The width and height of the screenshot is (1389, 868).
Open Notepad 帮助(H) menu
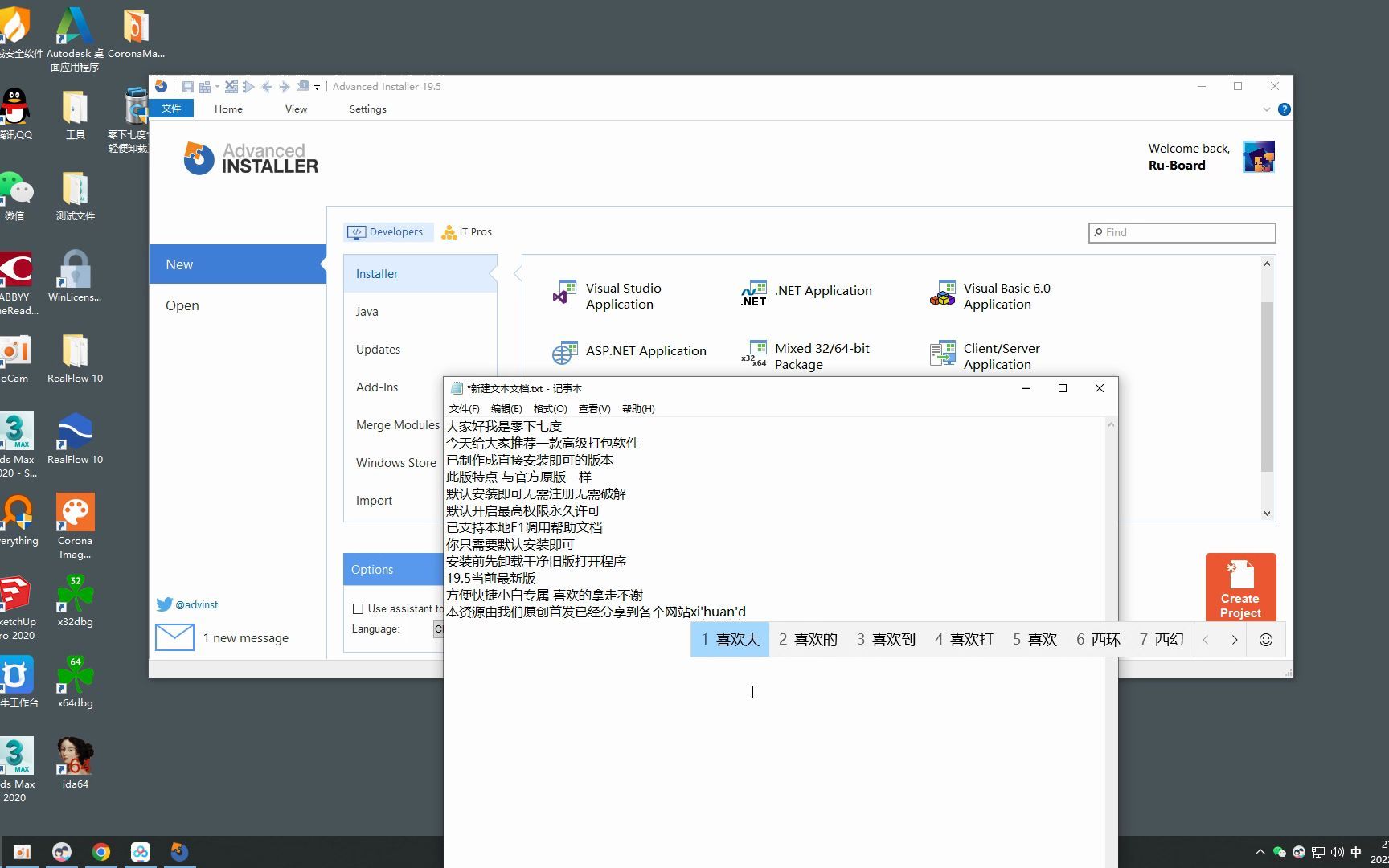(638, 408)
